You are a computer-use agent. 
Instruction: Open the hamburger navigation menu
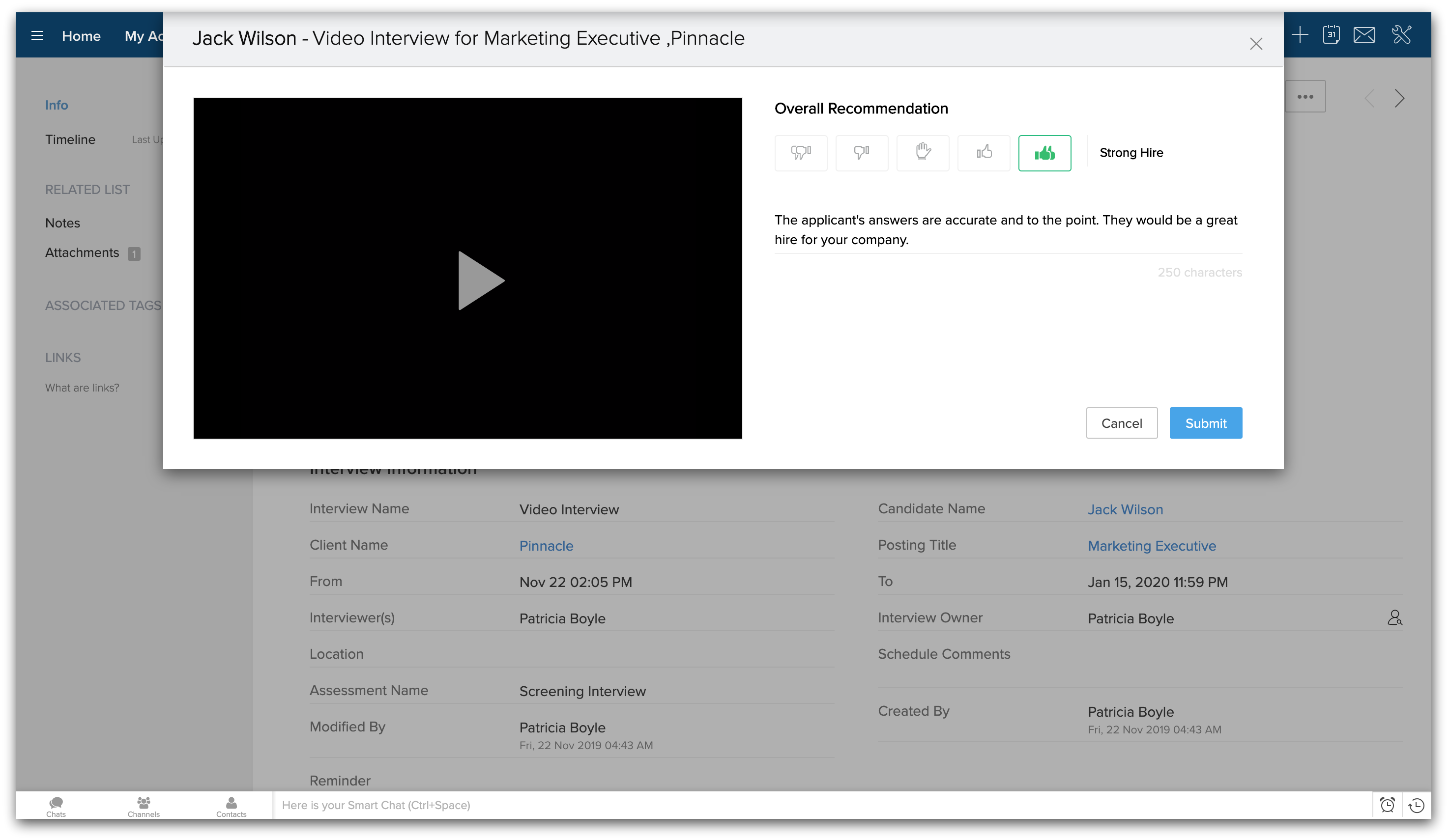click(x=37, y=36)
